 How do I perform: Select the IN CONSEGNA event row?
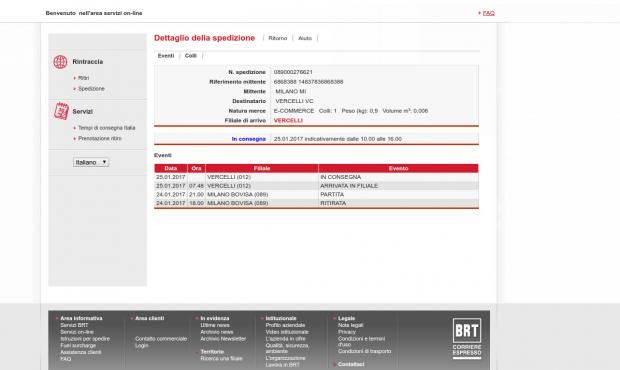click(x=316, y=177)
